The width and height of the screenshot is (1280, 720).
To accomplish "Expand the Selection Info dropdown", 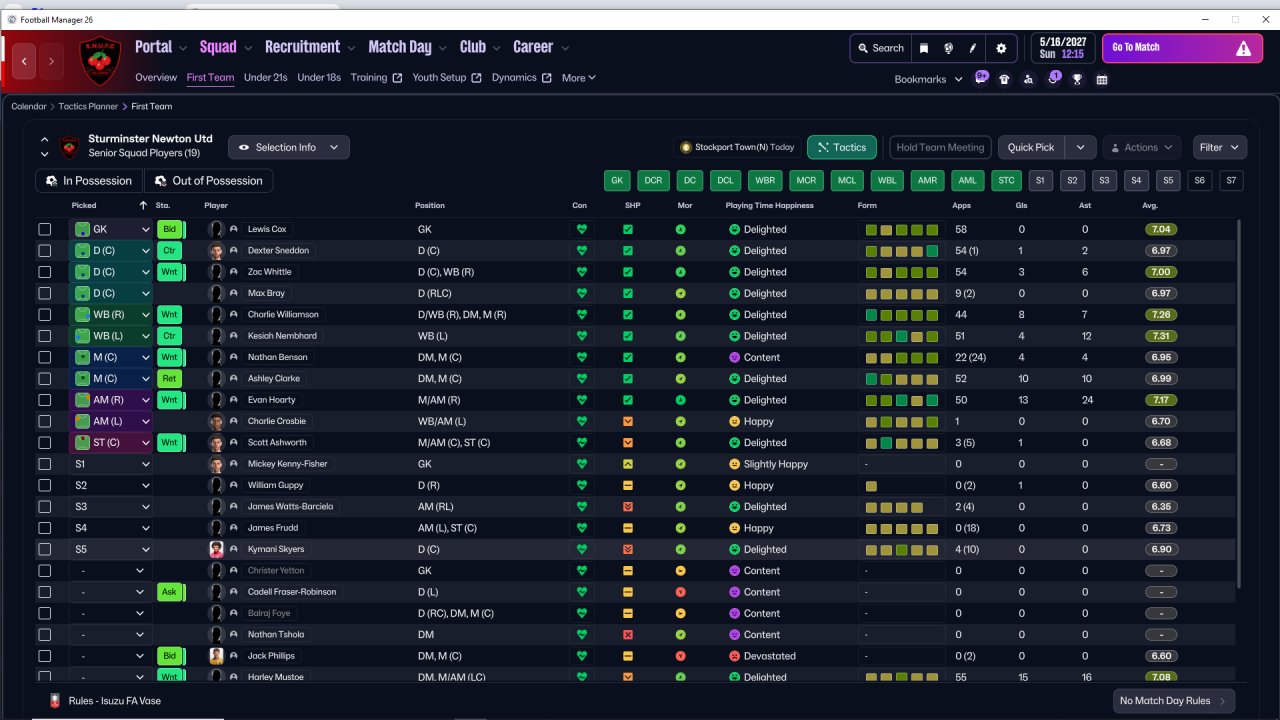I will [289, 147].
